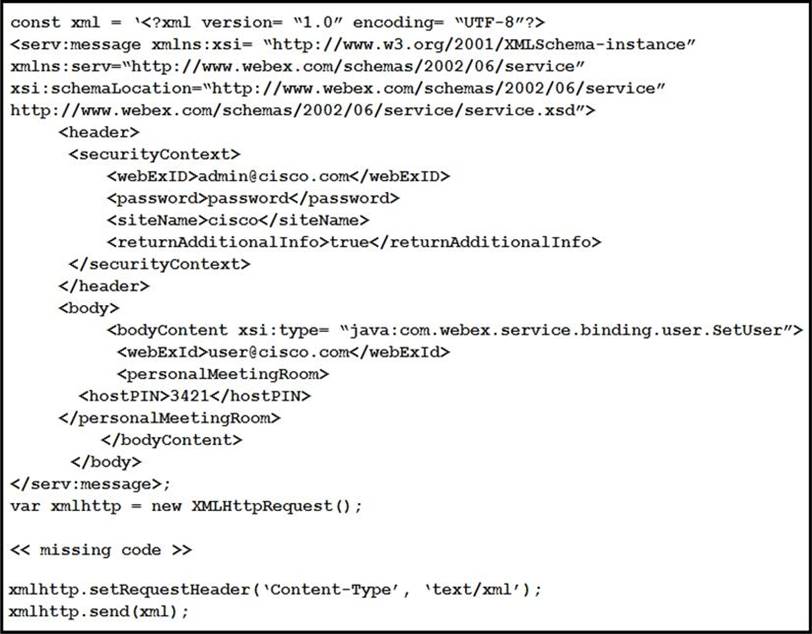Click the service.xsd schema URL
Image resolution: width=812 pixels, height=634 pixels.
click(302, 110)
